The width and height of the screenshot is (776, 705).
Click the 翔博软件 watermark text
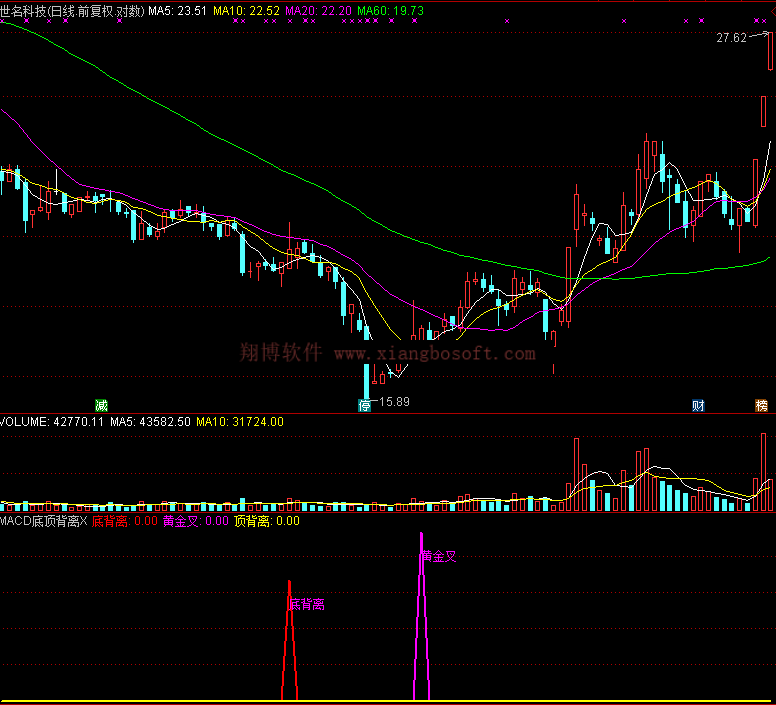click(x=281, y=352)
